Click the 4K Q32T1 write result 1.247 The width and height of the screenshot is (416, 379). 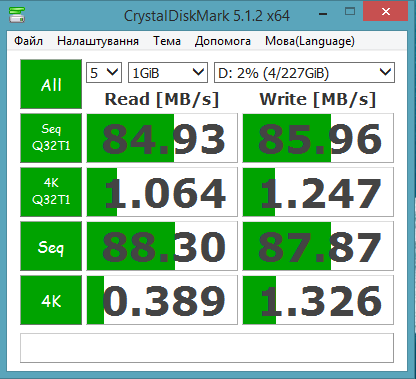318,192
